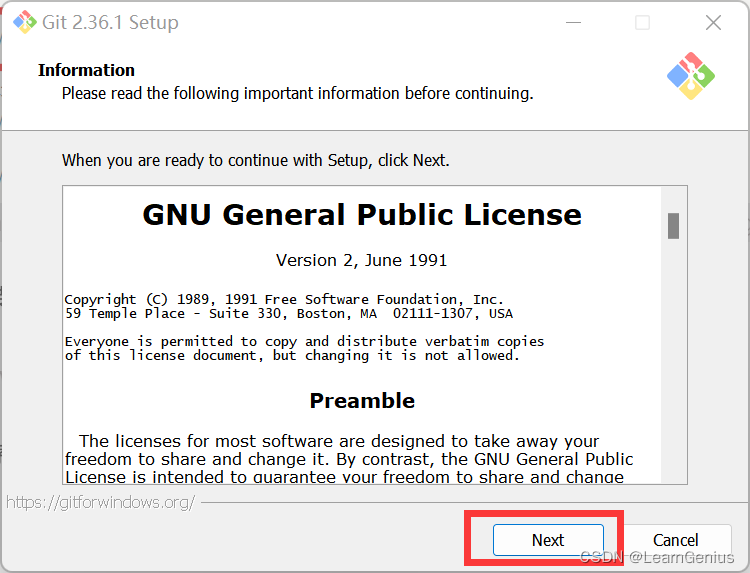Click the disabled maximize window button
Image resolution: width=750 pixels, height=573 pixels.
642,22
